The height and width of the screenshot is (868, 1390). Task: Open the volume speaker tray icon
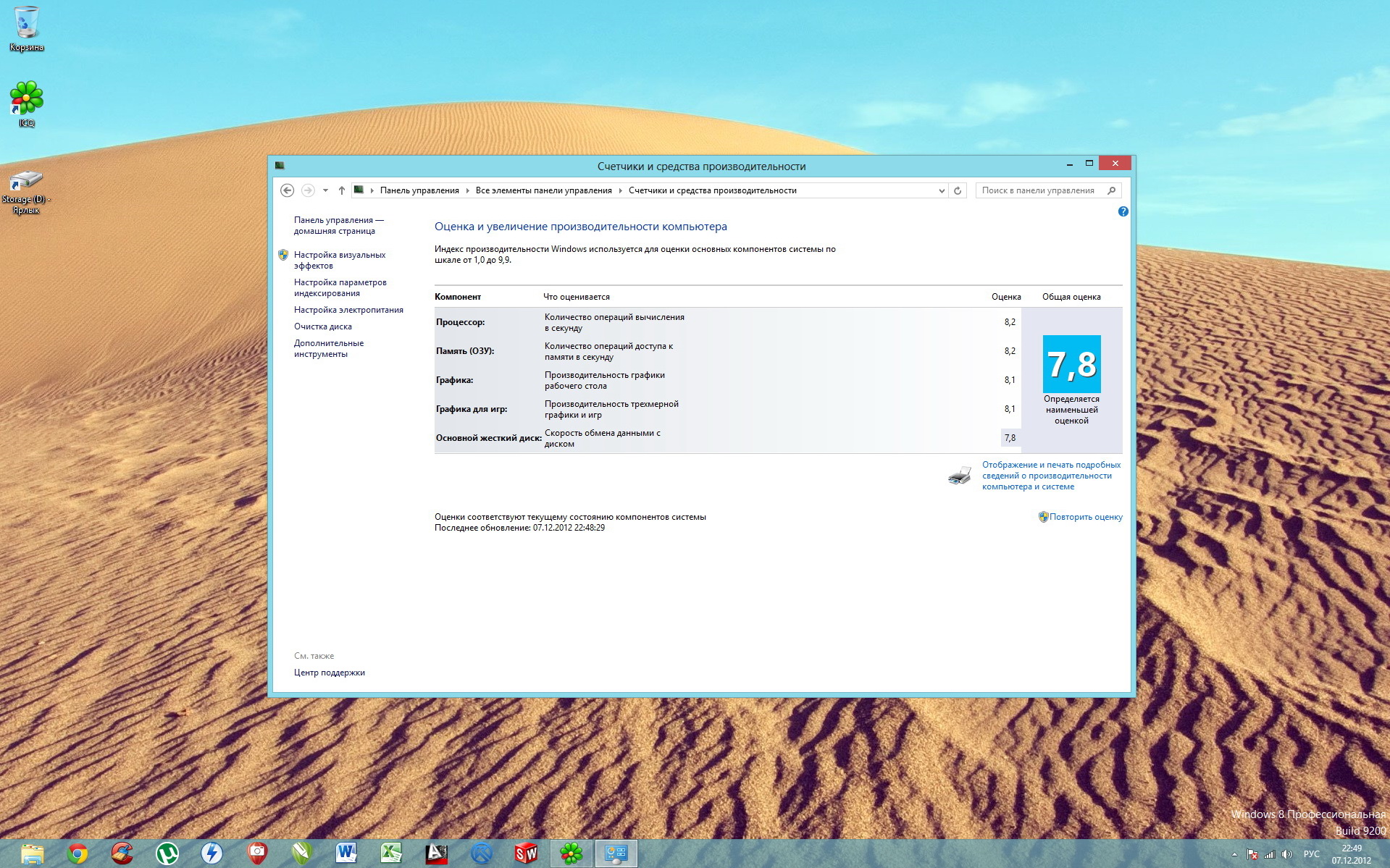pos(1287,854)
